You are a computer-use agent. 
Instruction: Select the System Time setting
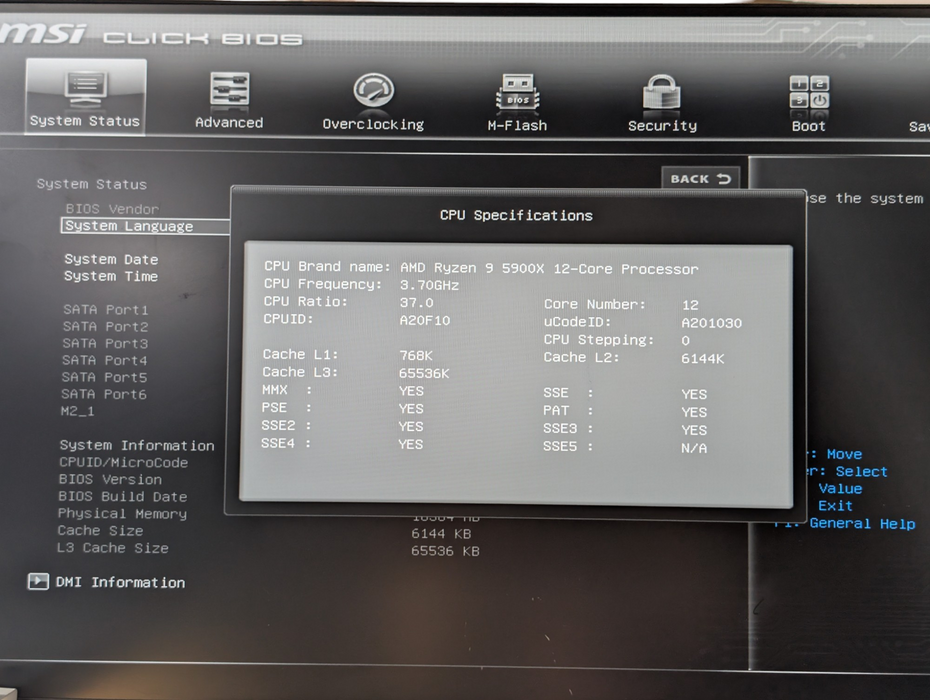111,276
